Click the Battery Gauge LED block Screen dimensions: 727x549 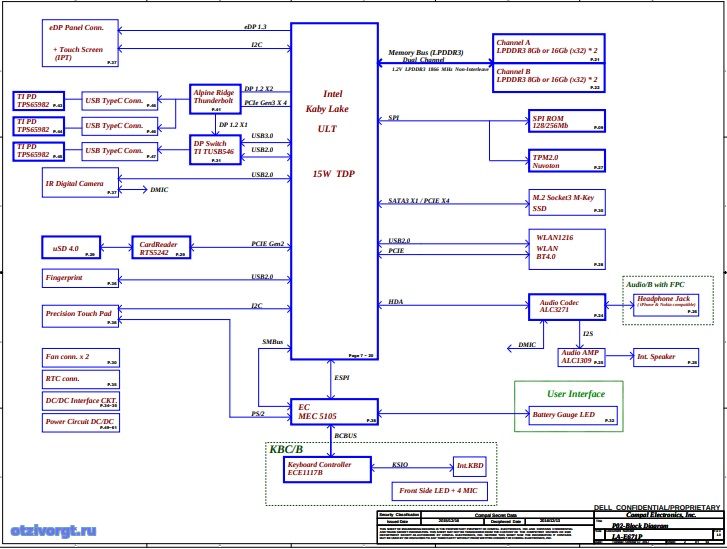573,415
